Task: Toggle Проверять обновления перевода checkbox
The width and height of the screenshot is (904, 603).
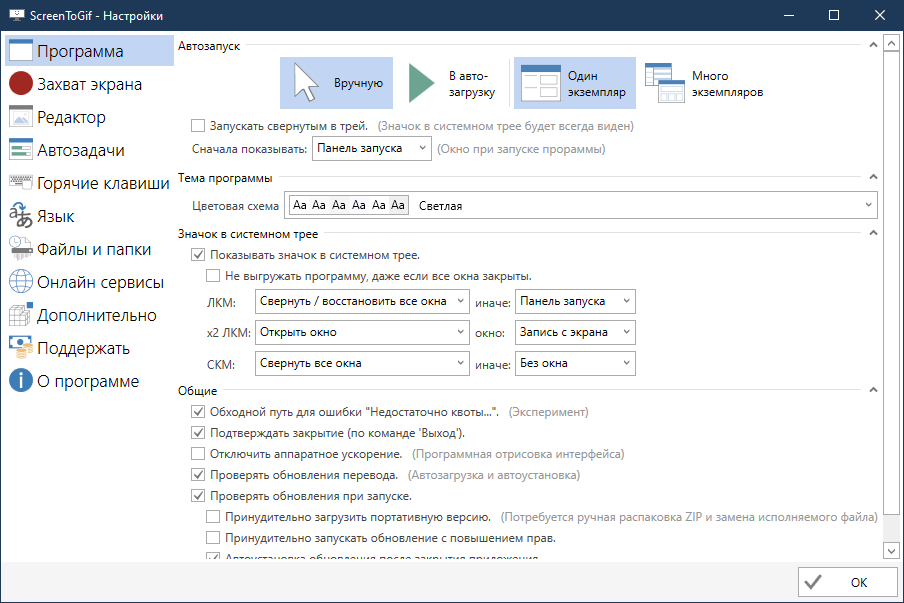Action: [198, 474]
